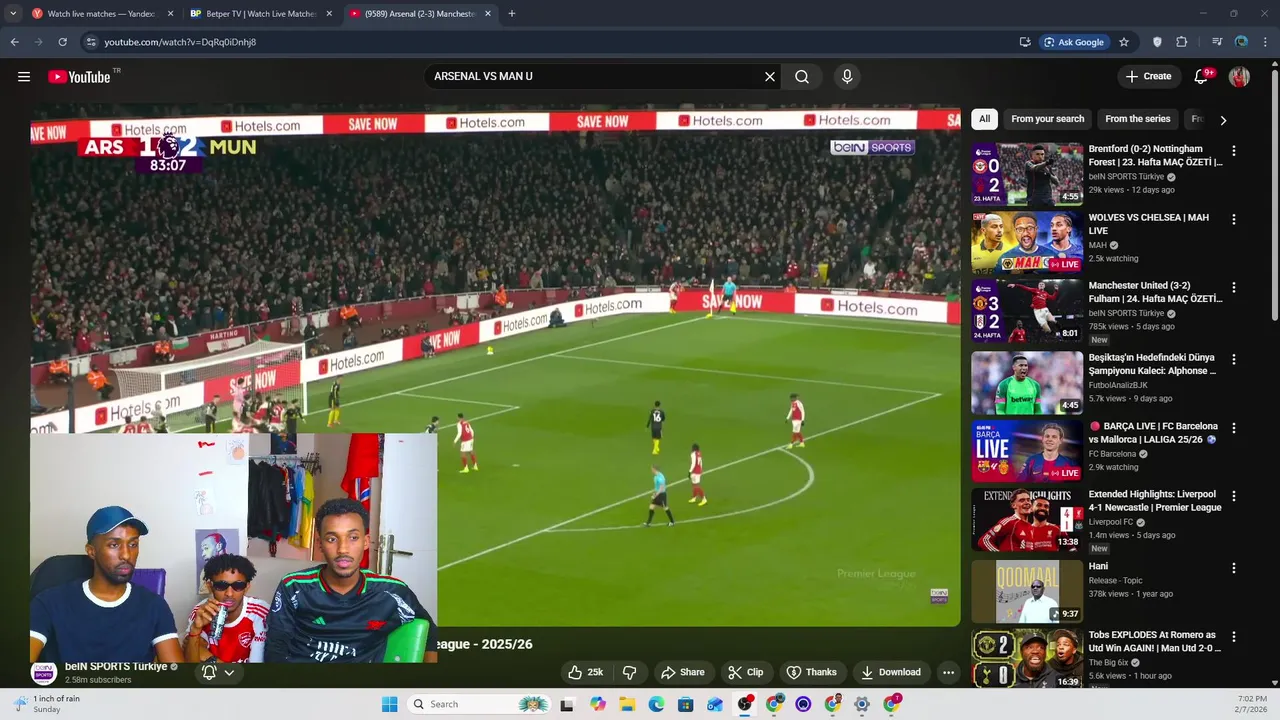Open options for WOLVES VS CHELSEA video
Image resolution: width=1280 pixels, height=720 pixels.
point(1233,219)
